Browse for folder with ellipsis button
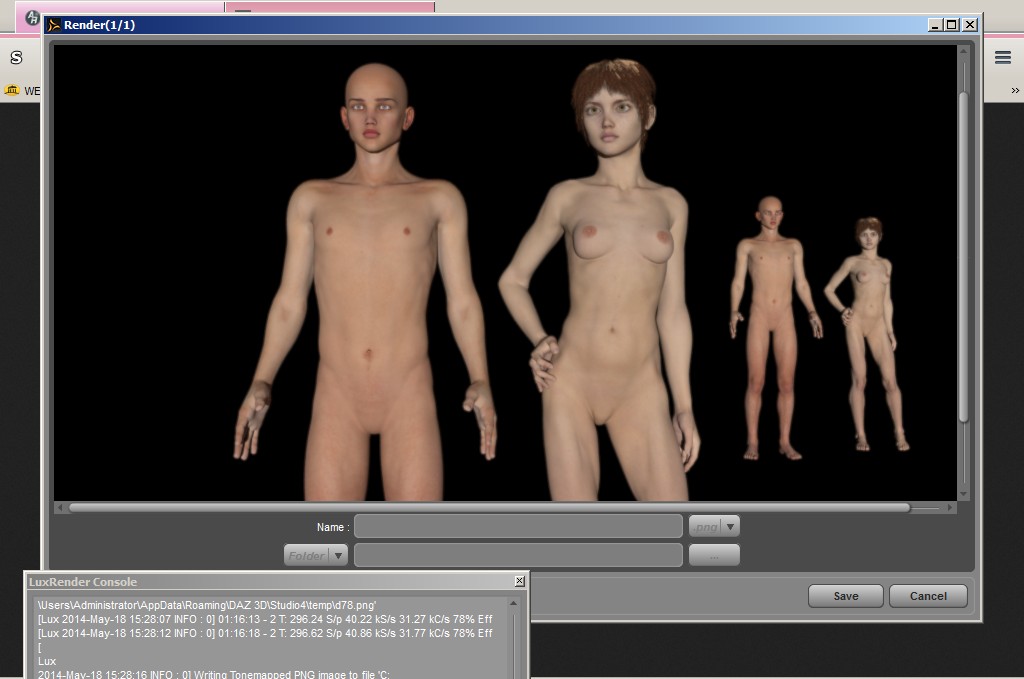Screen dimensions: 1024x679 [714, 556]
